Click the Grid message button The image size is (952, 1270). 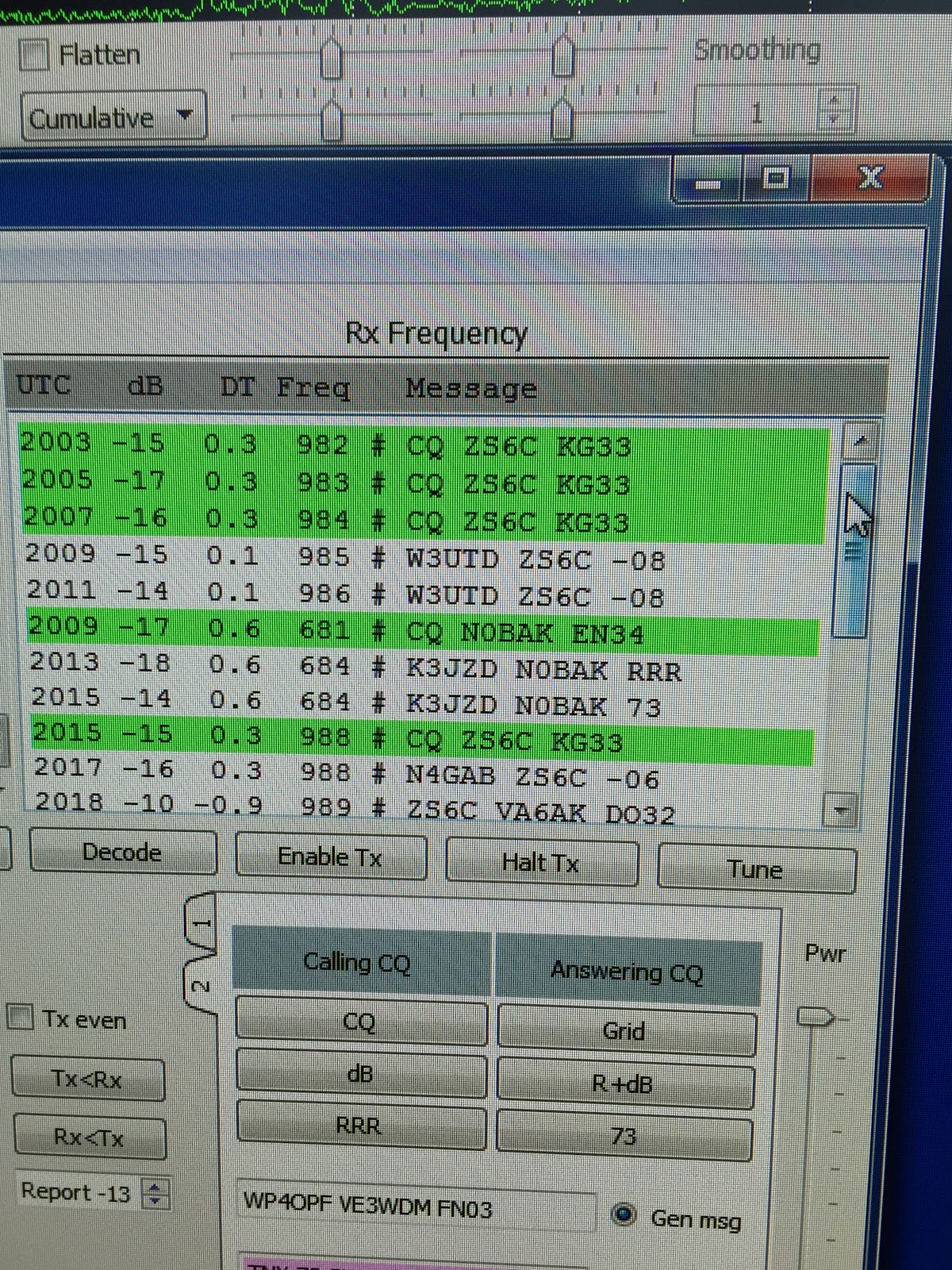pos(625,1030)
